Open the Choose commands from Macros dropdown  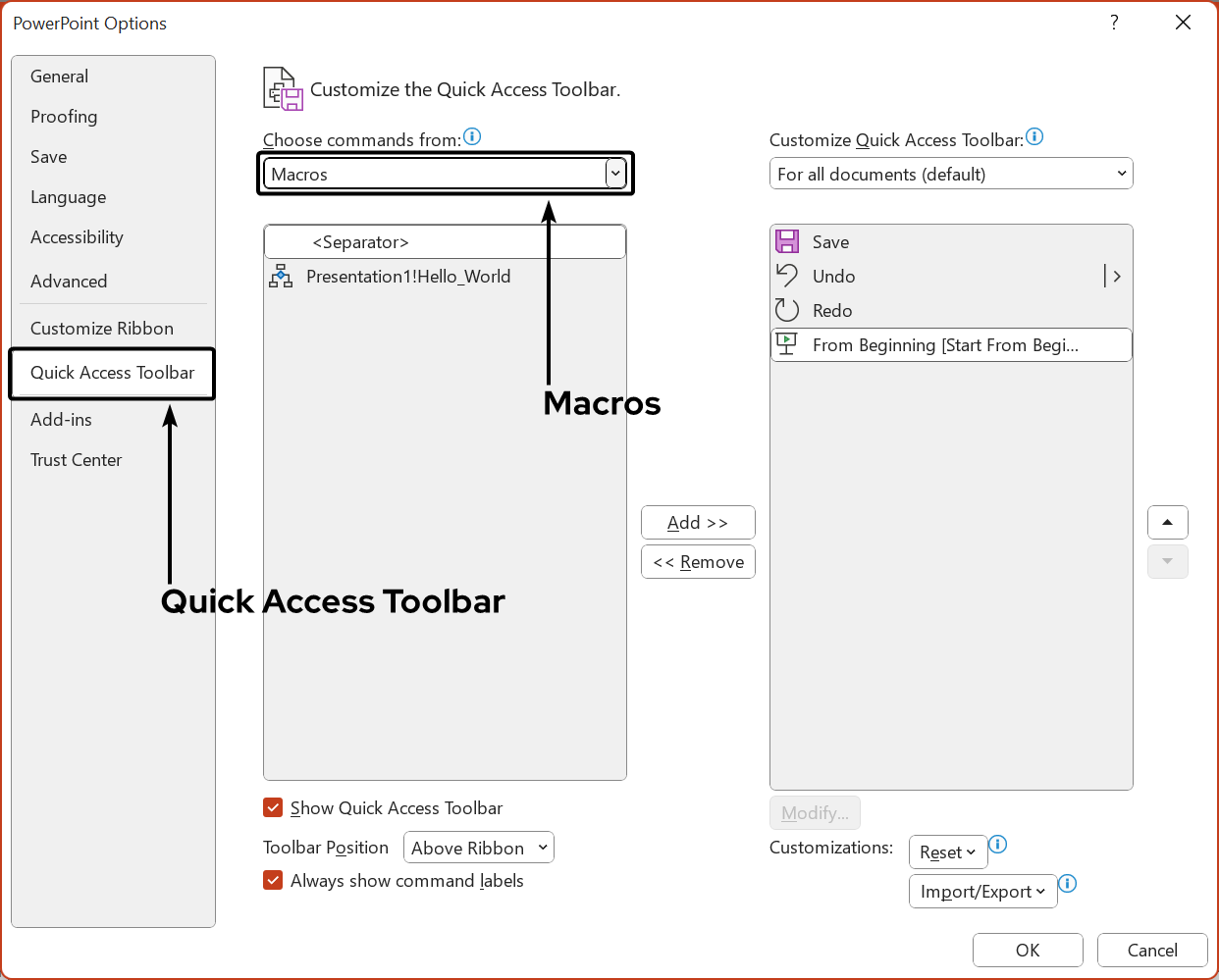coord(614,174)
